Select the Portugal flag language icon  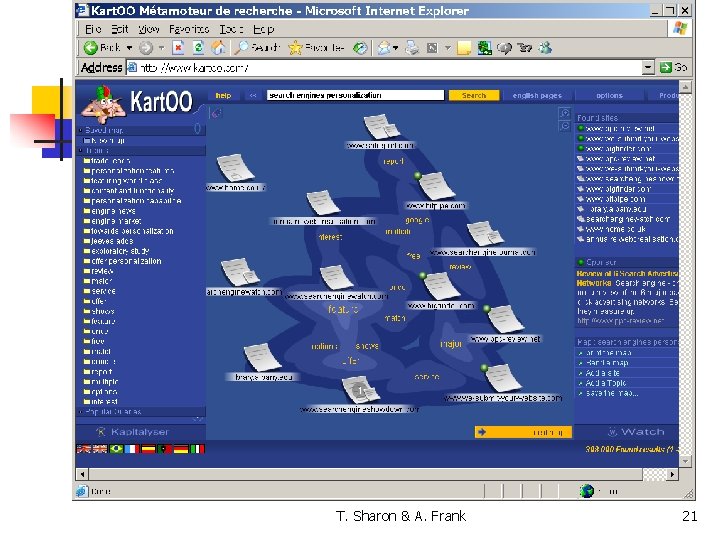[x=164, y=449]
